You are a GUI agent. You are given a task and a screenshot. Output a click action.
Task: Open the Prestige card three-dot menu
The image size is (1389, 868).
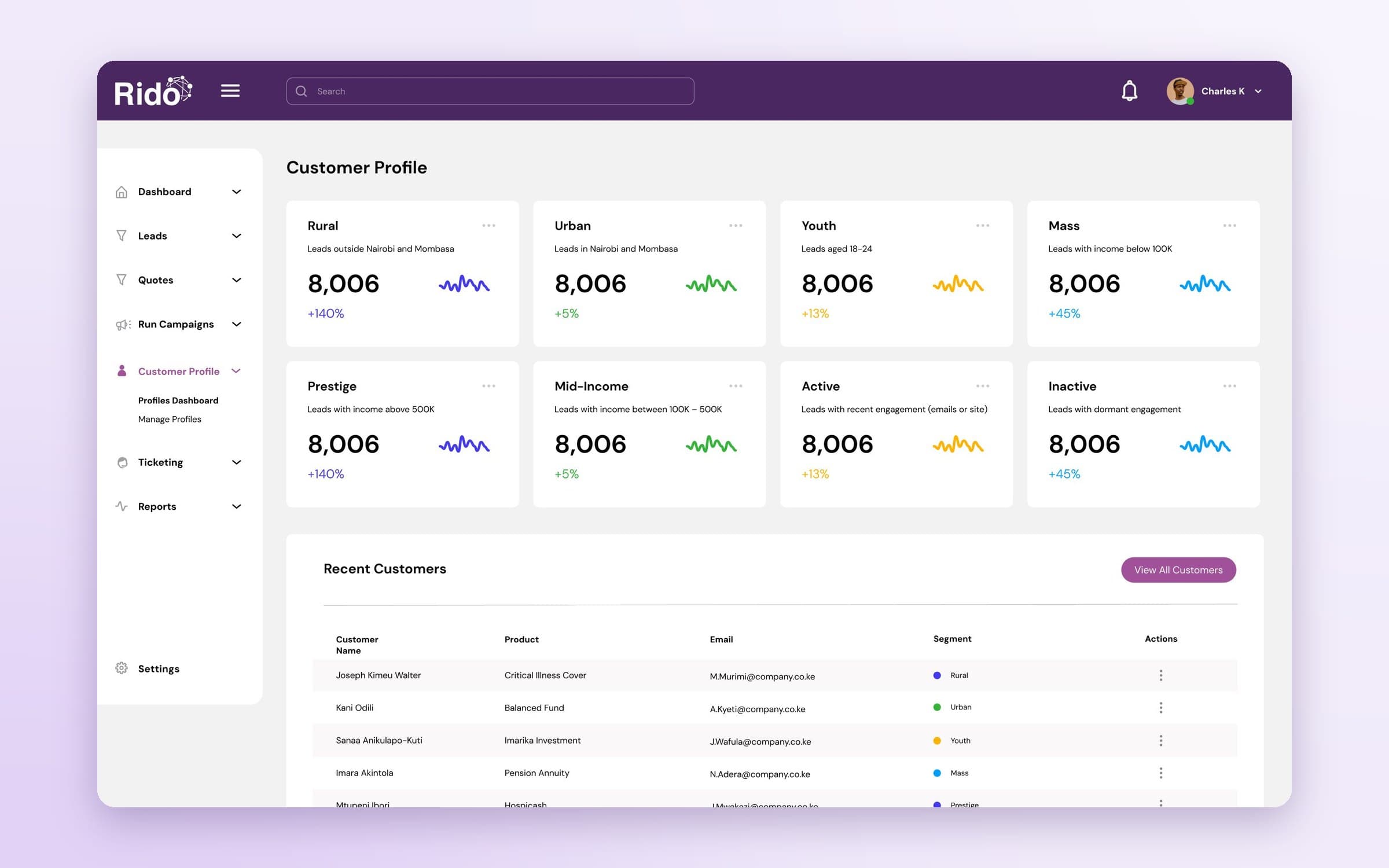click(488, 386)
